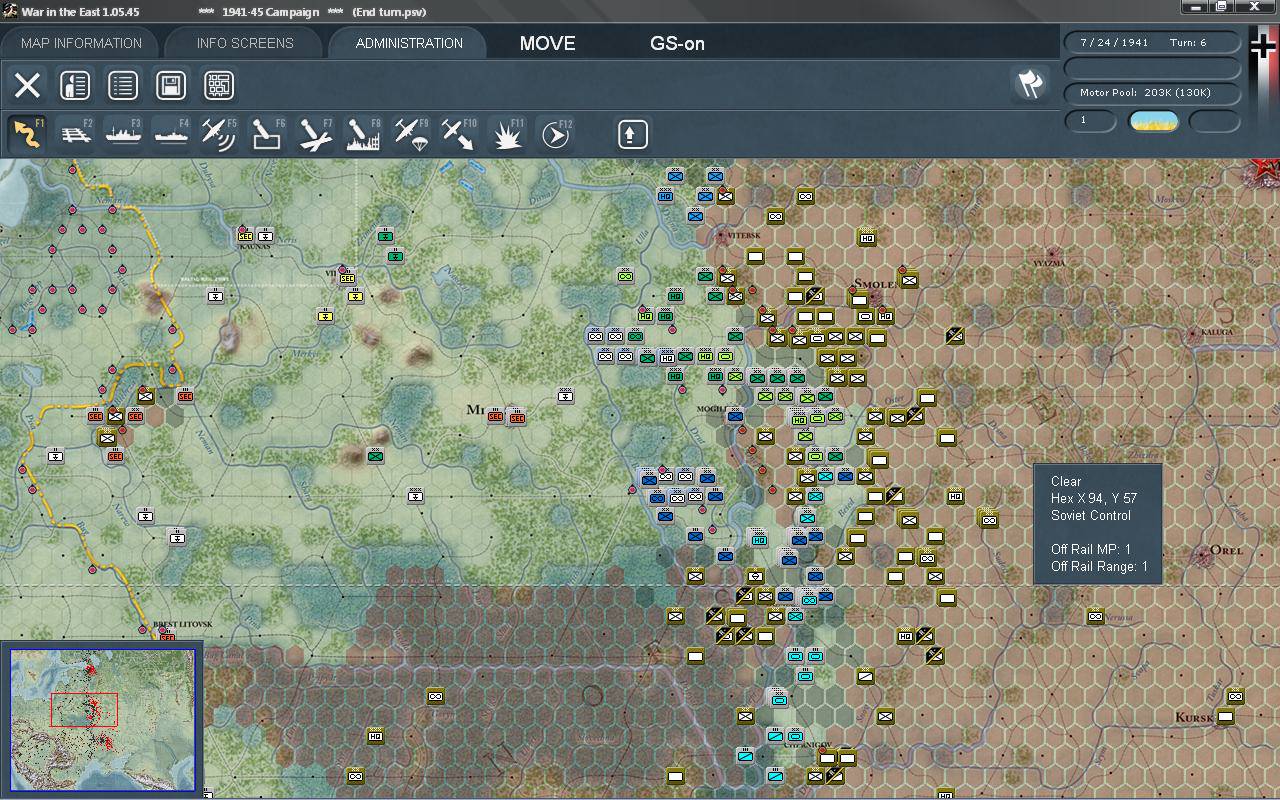Viewport: 1280px width, 800px height.
Task: Click the white flags icon
Action: (x=1030, y=84)
